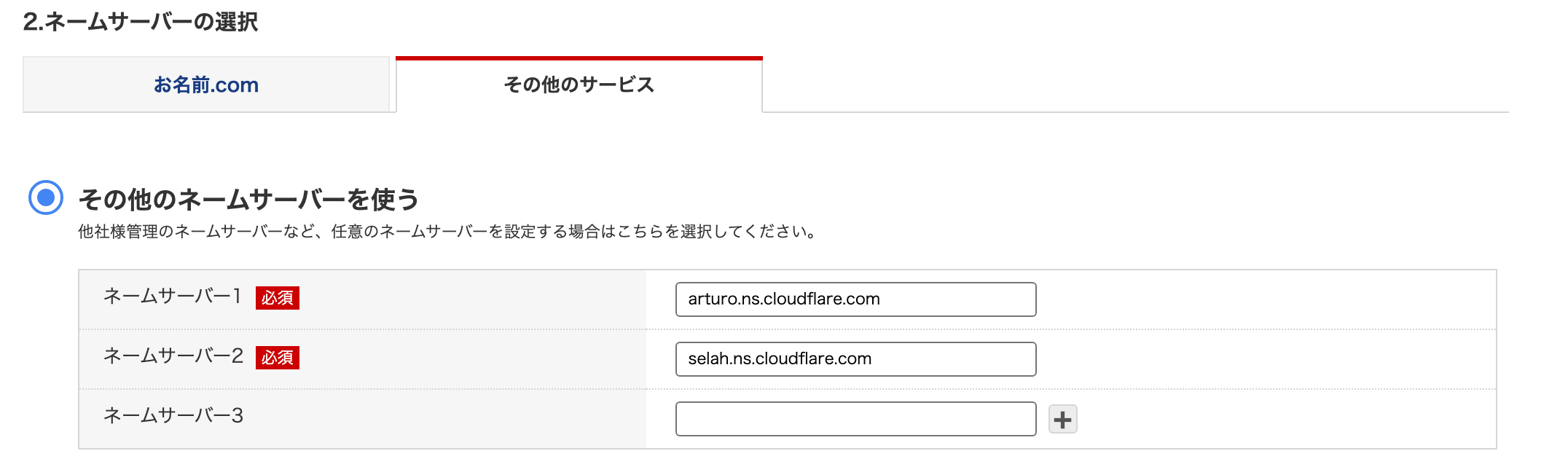The image size is (1568, 459).
Task: Click the plus icon to add another nameserver
Action: pos(1062,420)
